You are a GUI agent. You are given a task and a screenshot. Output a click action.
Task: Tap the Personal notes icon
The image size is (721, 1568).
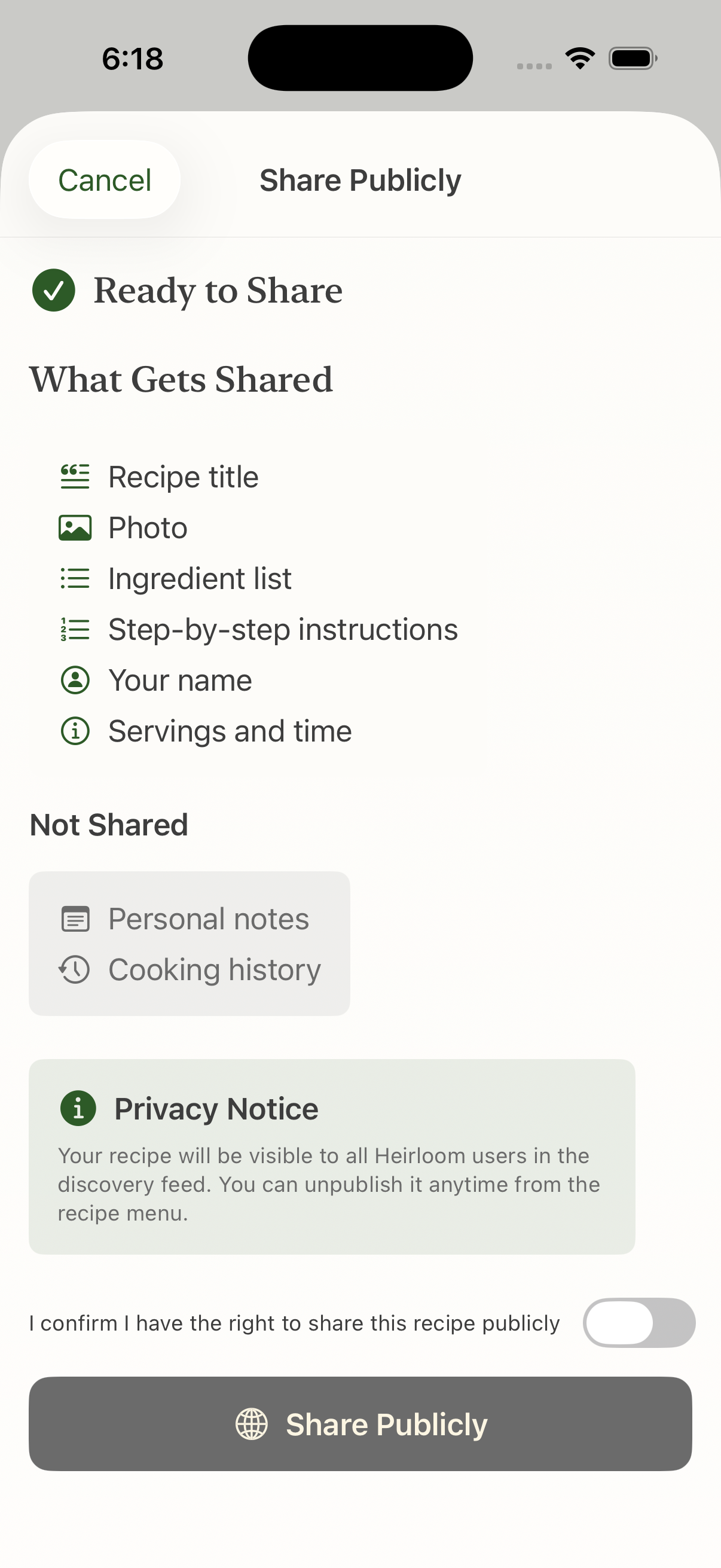click(x=75, y=919)
